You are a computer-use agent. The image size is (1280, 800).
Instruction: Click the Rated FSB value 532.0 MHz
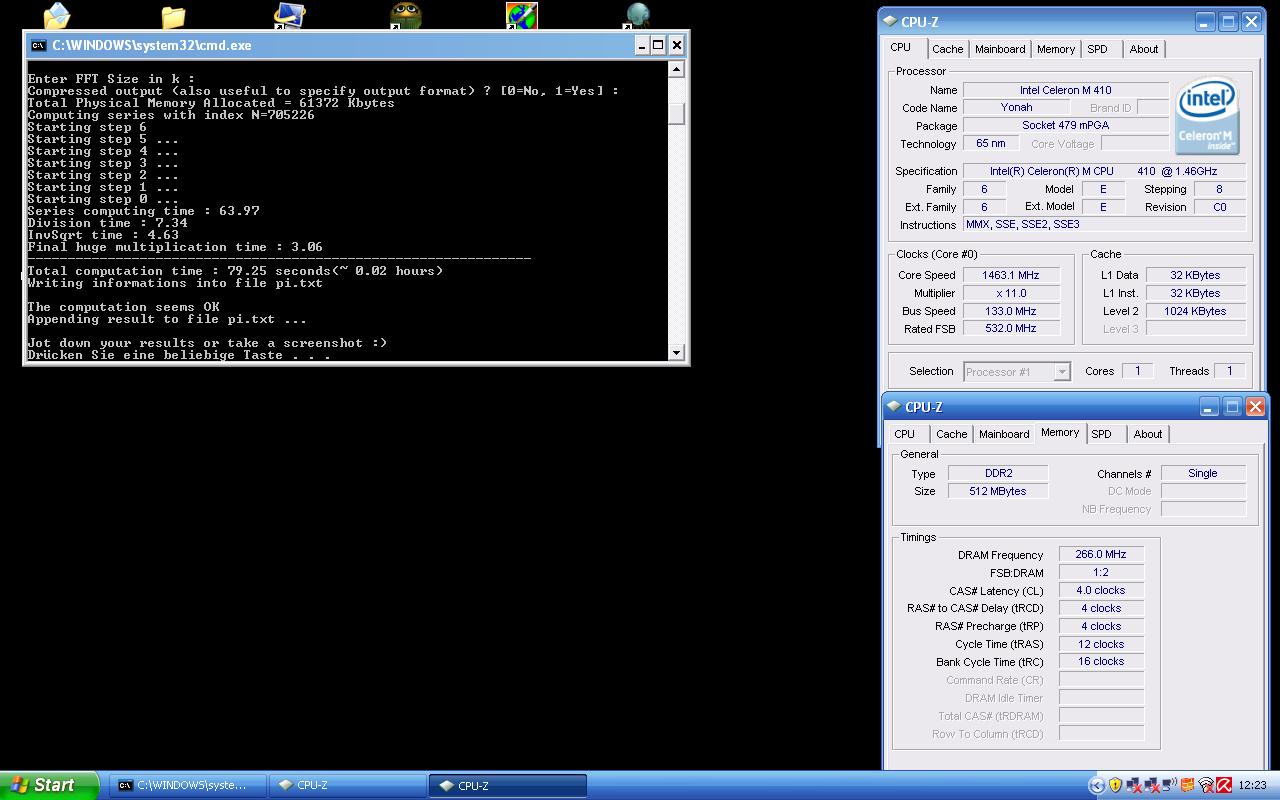[1010, 329]
